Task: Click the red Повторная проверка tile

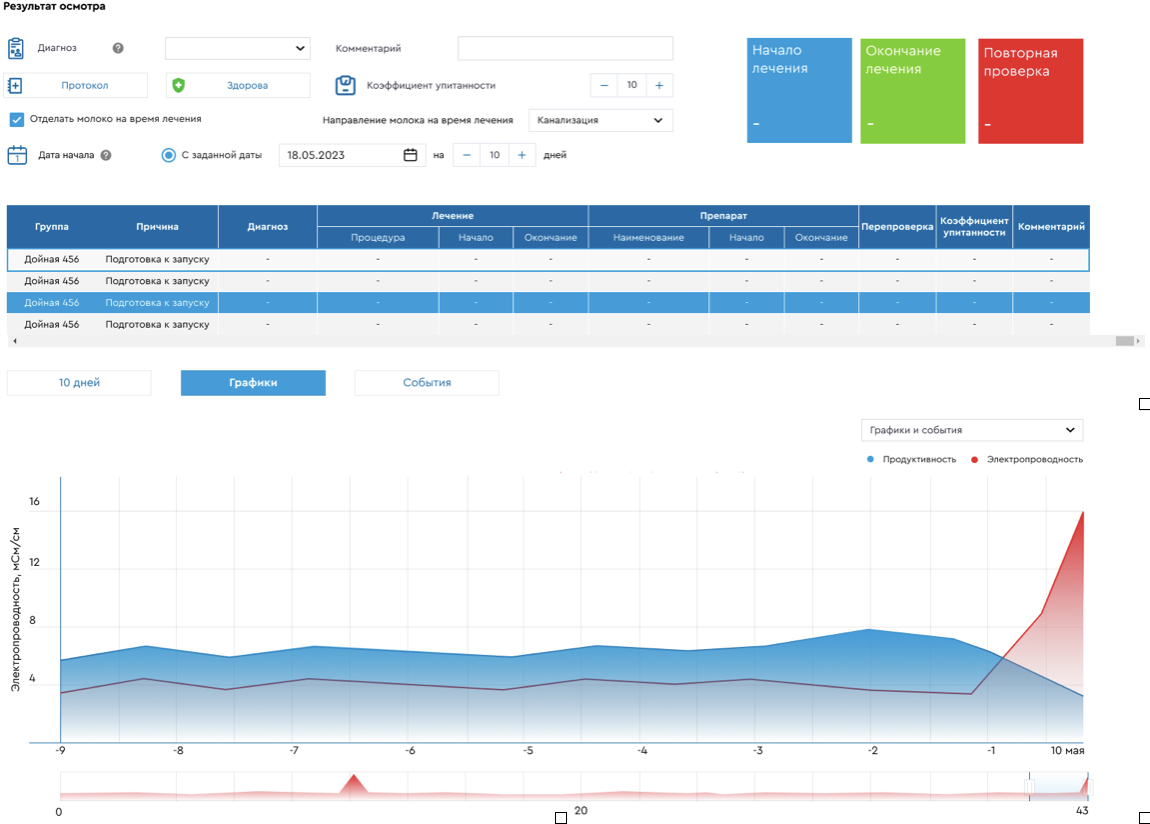Action: point(1030,91)
